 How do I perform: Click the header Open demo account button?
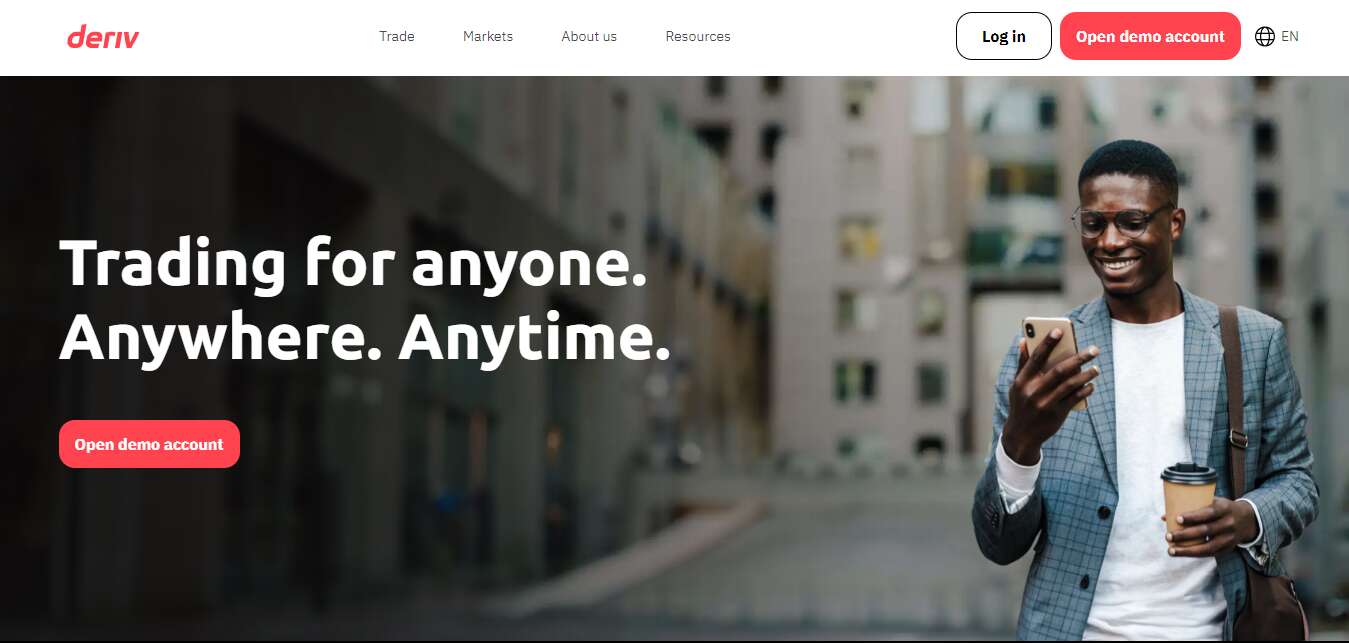point(1150,36)
